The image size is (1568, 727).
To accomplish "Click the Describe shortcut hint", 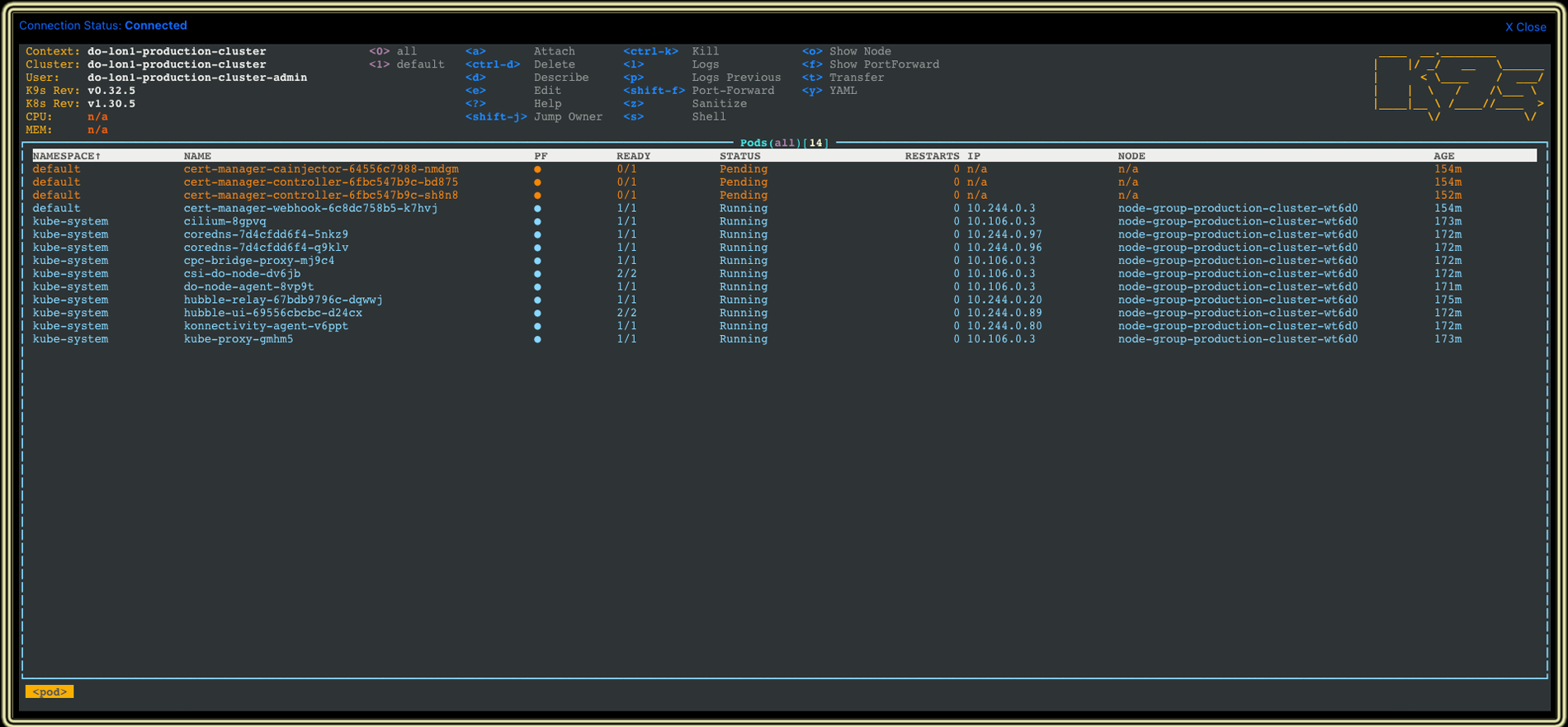I will pyautogui.click(x=560, y=78).
